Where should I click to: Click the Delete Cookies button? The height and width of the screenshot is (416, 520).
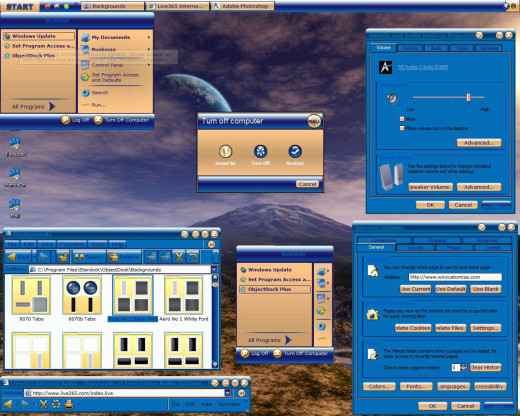(x=413, y=328)
